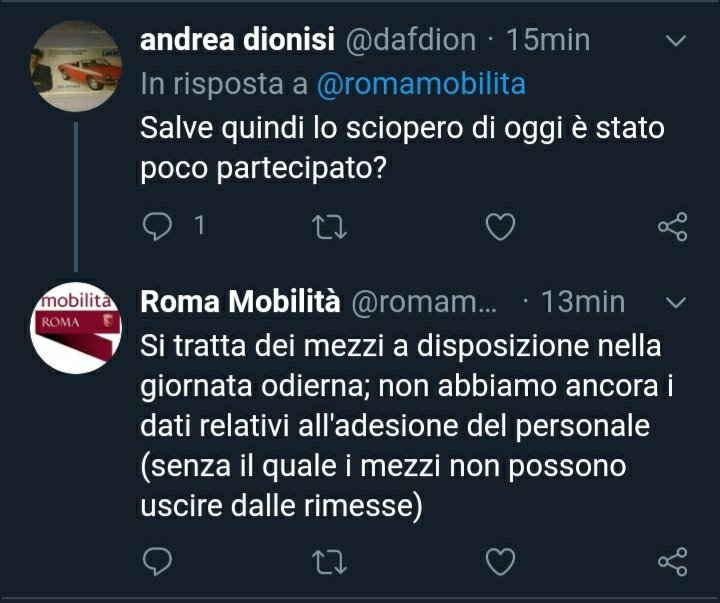Viewport: 720px width, 603px height.
Task: View andrea dionisi's profile picture
Action: click(x=76, y=65)
